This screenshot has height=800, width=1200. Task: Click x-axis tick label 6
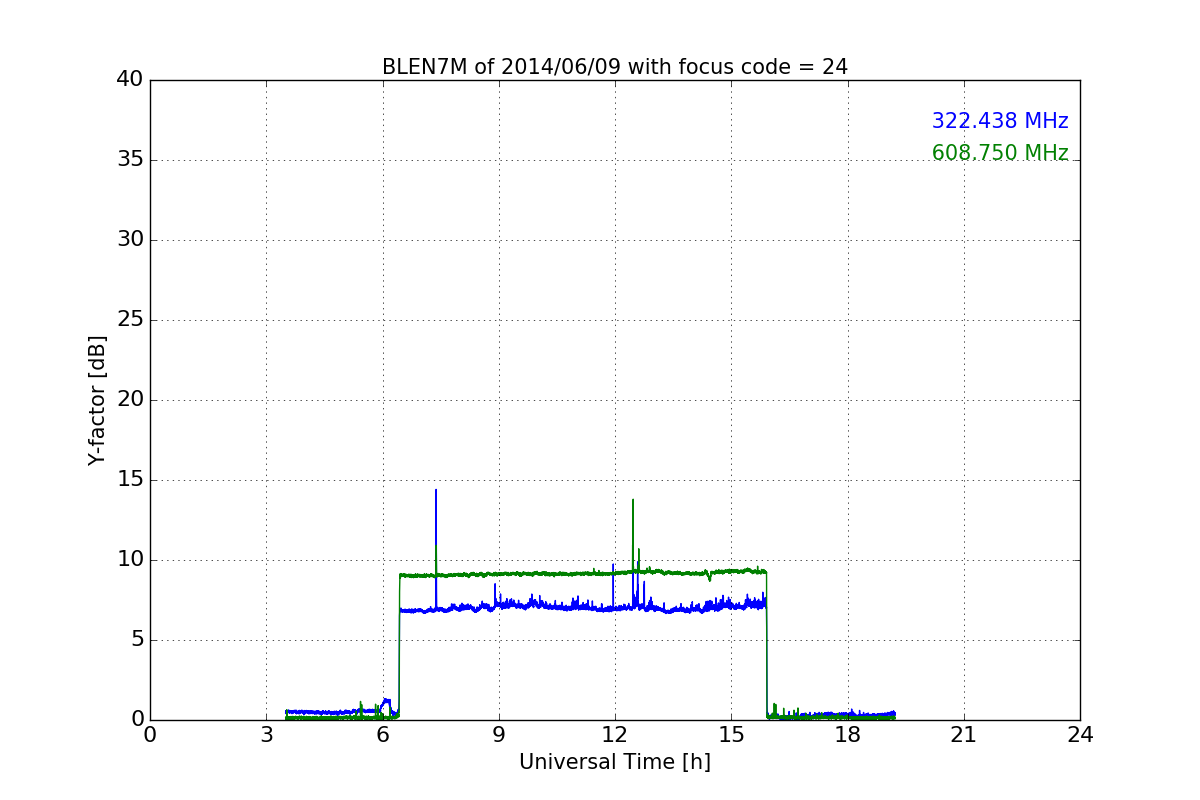(x=382, y=735)
